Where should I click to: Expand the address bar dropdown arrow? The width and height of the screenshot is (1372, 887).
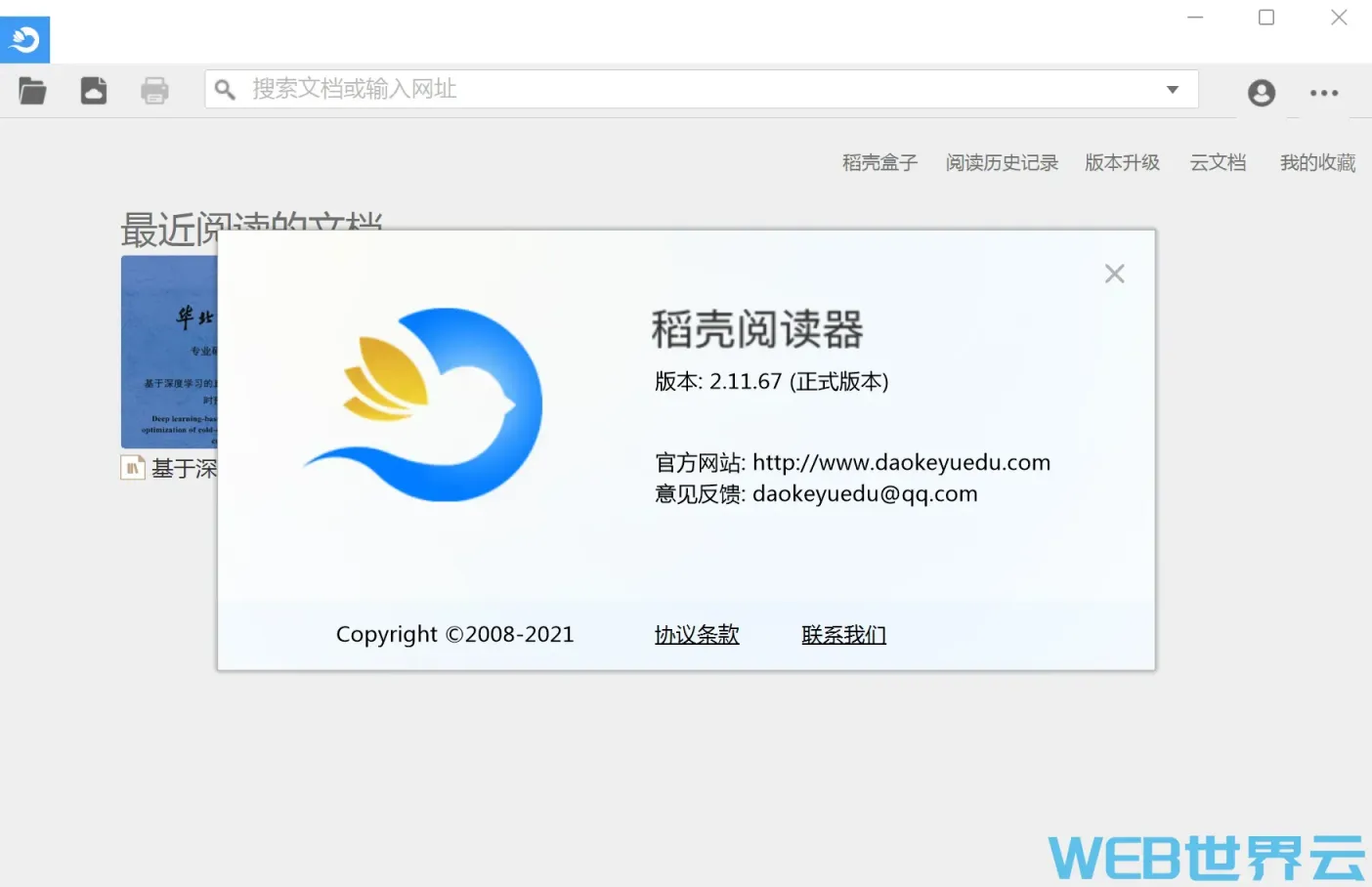click(1173, 90)
